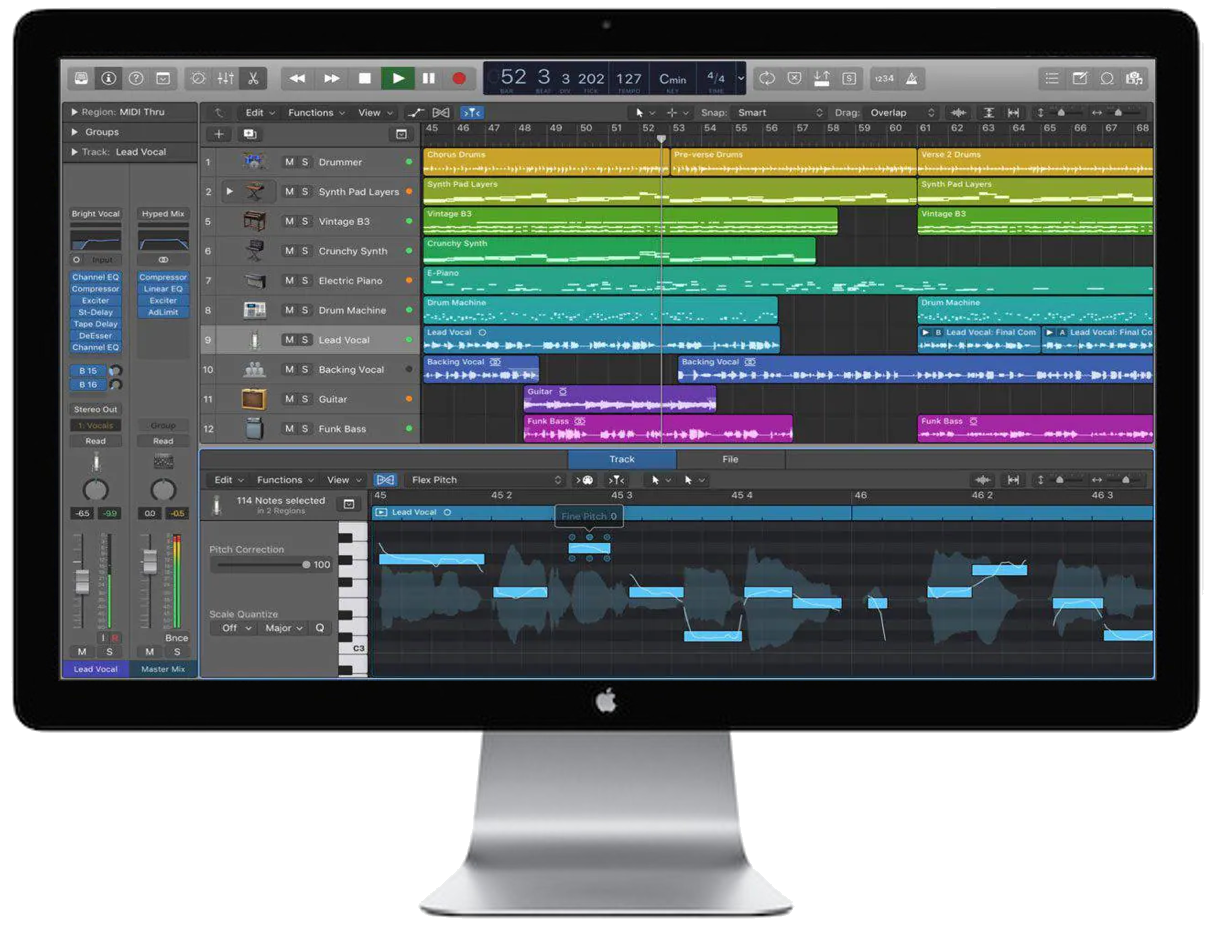This screenshot has width=1215, height=935.
Task: Click the add new track plus button
Action: (x=219, y=134)
